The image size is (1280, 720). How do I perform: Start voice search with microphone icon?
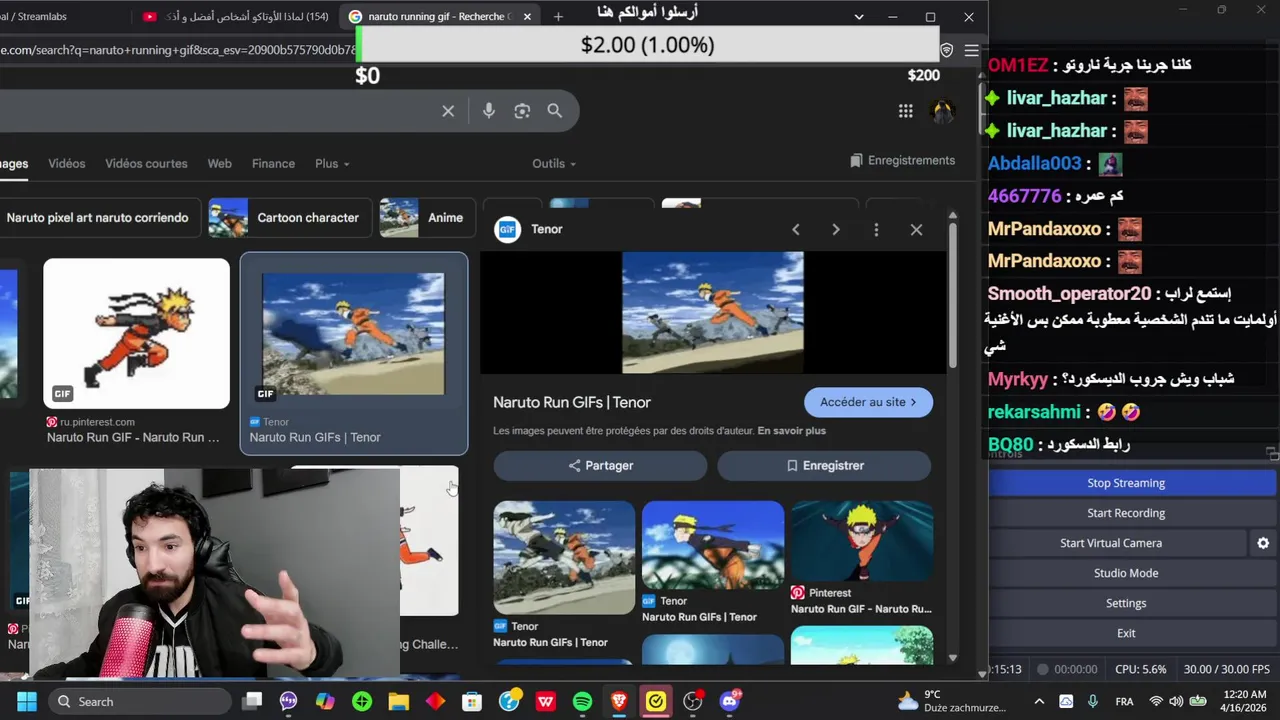[488, 111]
